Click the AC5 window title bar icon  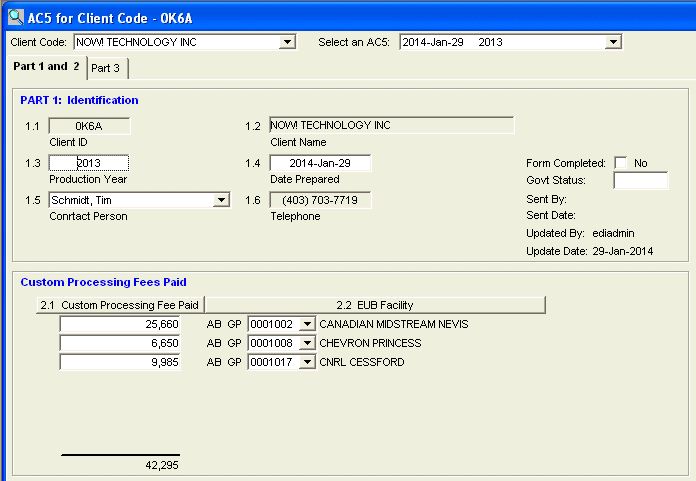15,15
